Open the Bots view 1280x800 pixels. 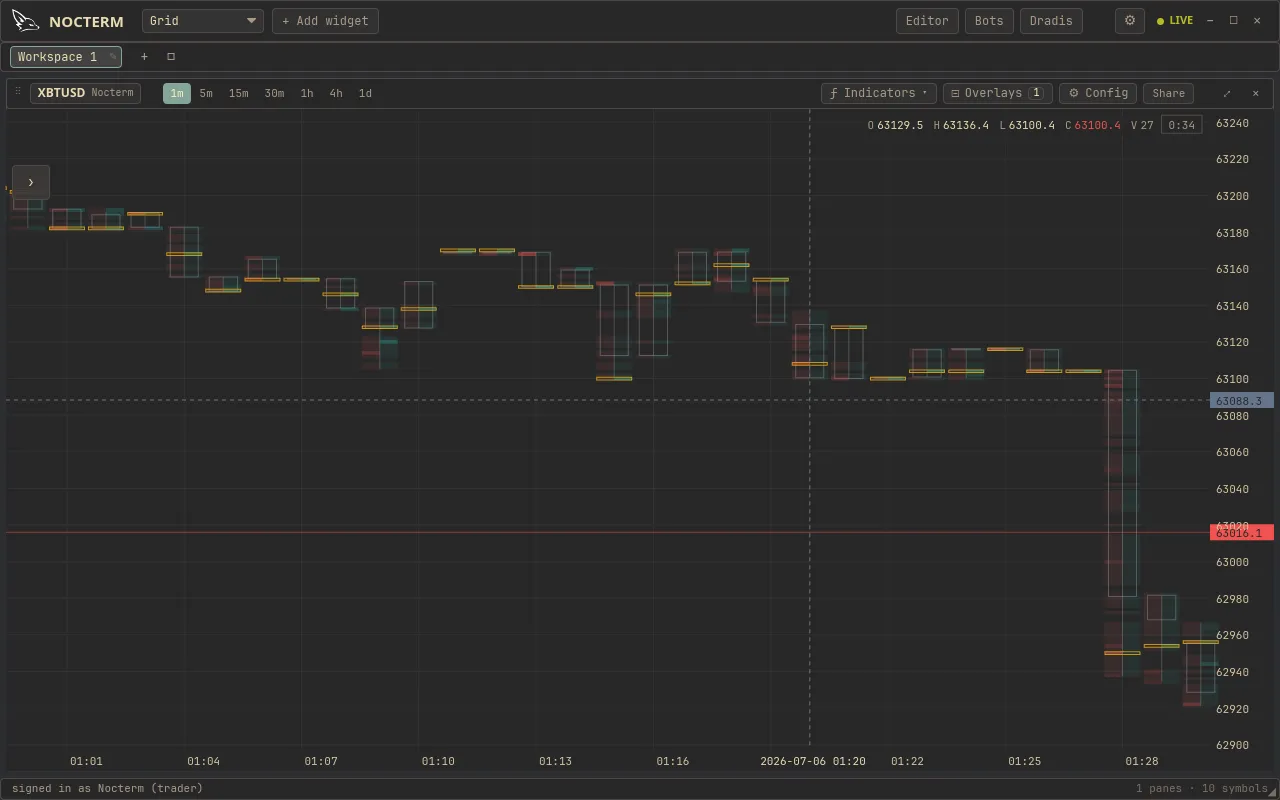[x=989, y=21]
